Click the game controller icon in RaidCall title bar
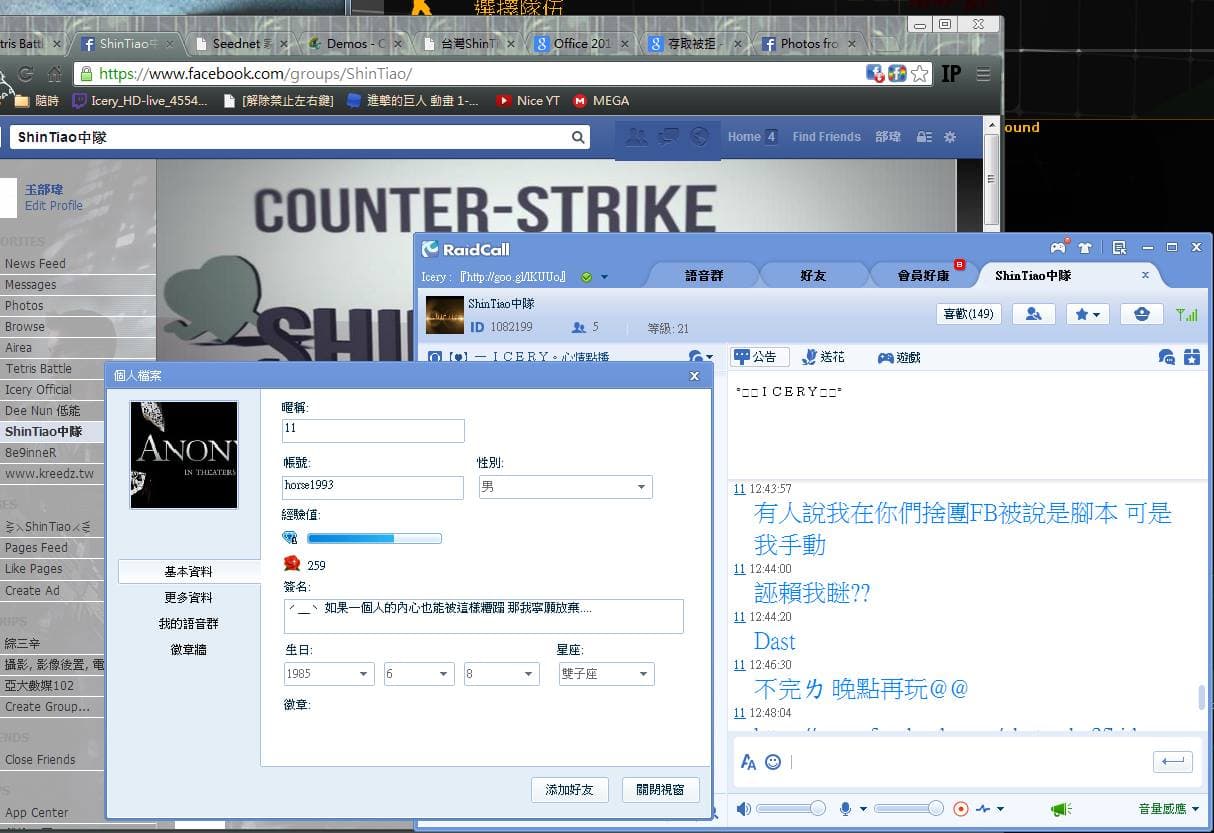Screen dimensions: 1214x833 [x=1058, y=248]
